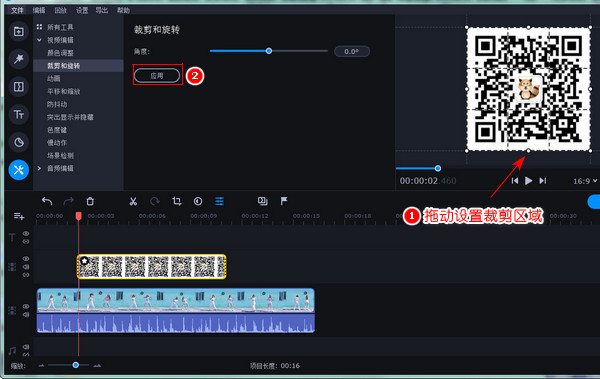The width and height of the screenshot is (600, 379).
Task: Select the QR code clip on the overlay track
Action: click(152, 266)
